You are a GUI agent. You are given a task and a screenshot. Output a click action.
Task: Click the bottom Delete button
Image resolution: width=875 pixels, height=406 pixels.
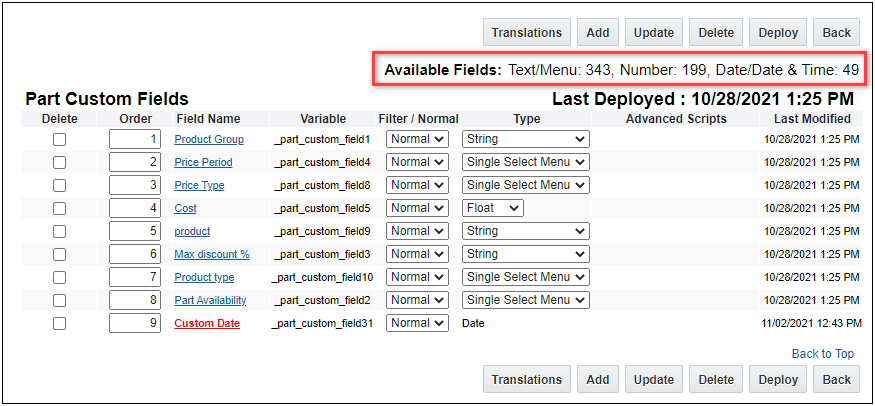click(716, 379)
